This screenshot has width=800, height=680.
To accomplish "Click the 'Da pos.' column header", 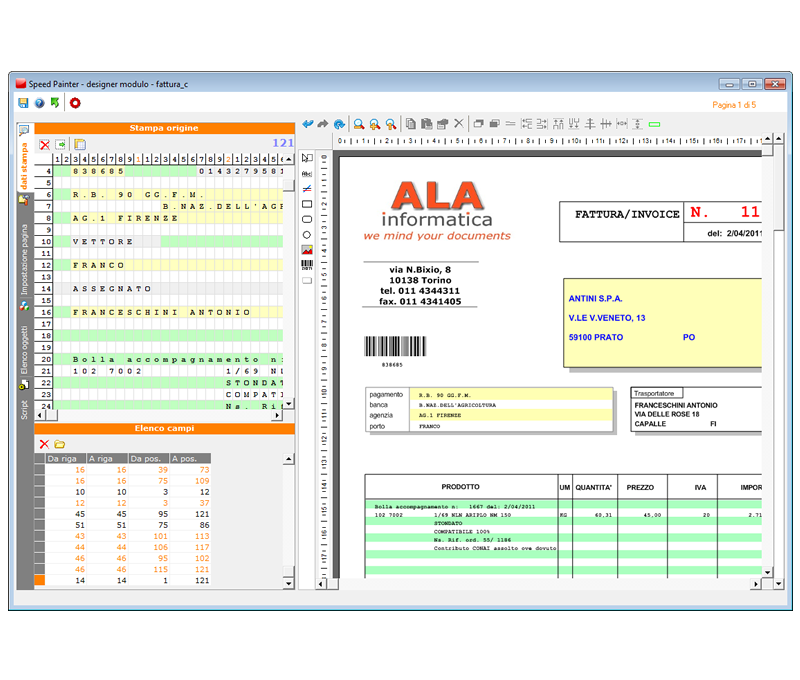I will tap(149, 459).
